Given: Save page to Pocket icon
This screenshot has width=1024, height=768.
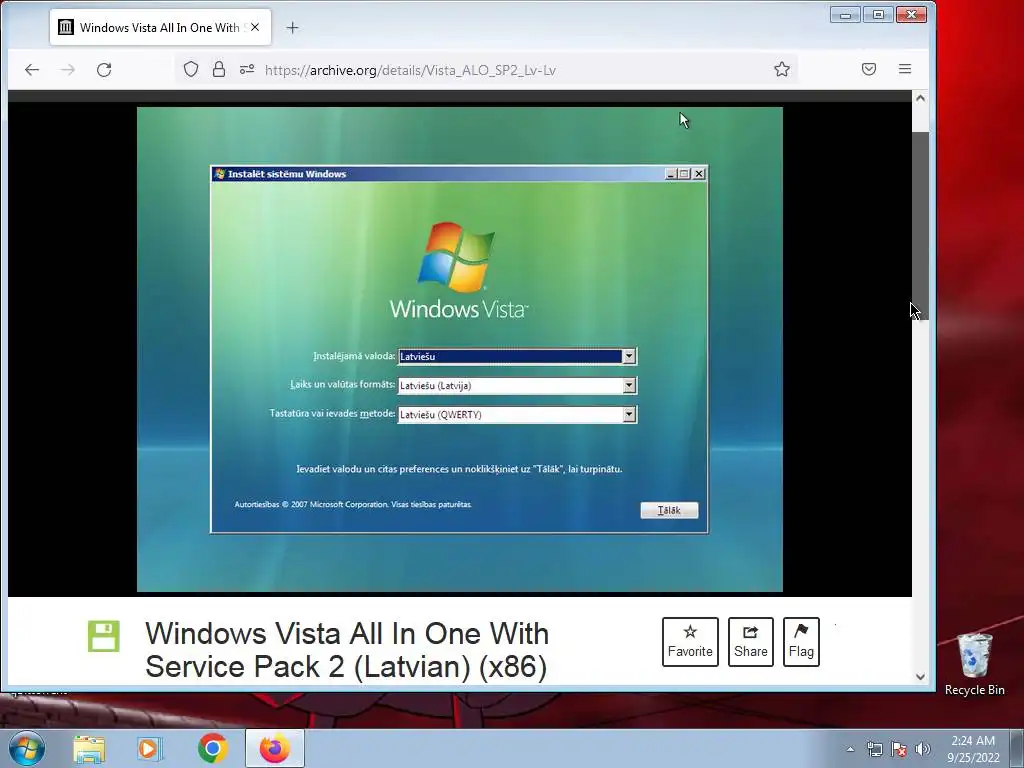Looking at the screenshot, I should click(869, 69).
